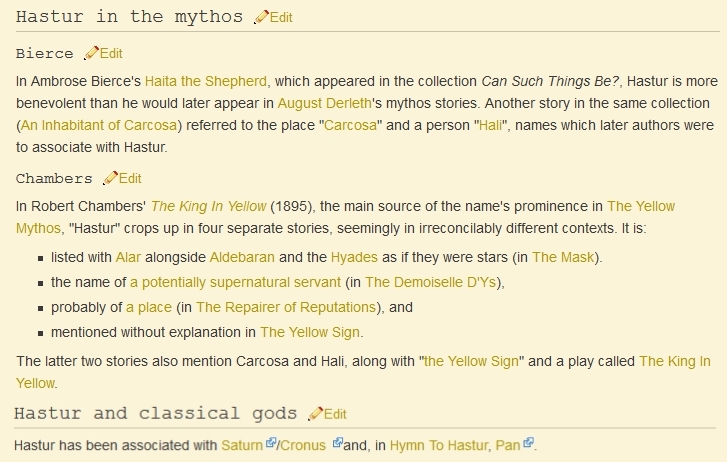Open The Demoiselle D'Ys link
The image size is (727, 462).
[x=433, y=282]
